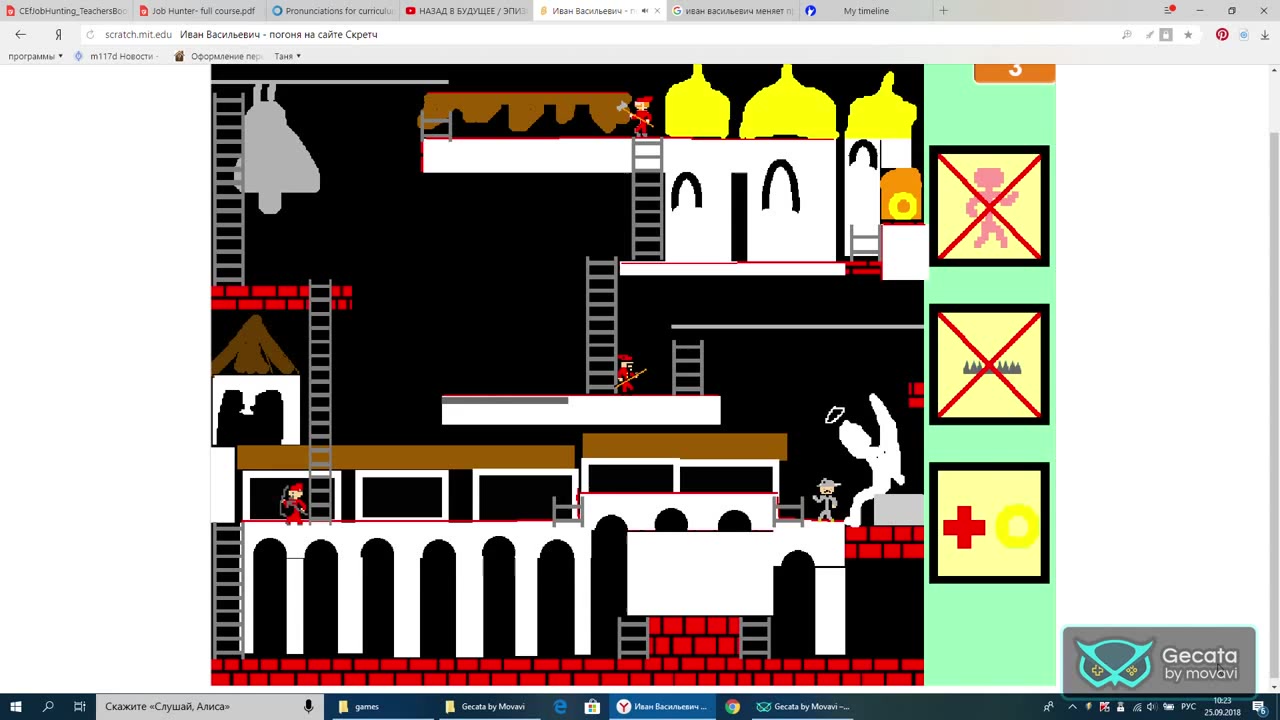The width and height of the screenshot is (1280, 720).
Task: Open the Action Center notifications icon
Action: (1260, 706)
